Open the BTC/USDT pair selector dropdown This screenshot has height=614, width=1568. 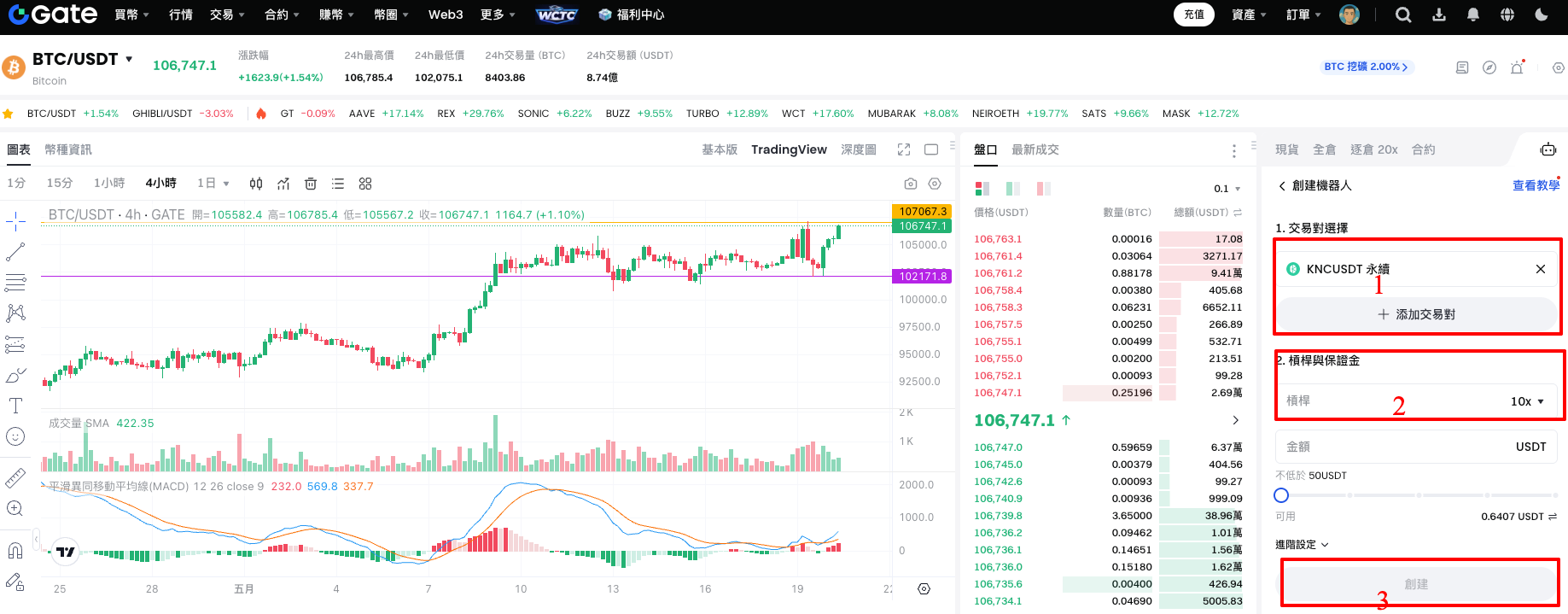[129, 59]
